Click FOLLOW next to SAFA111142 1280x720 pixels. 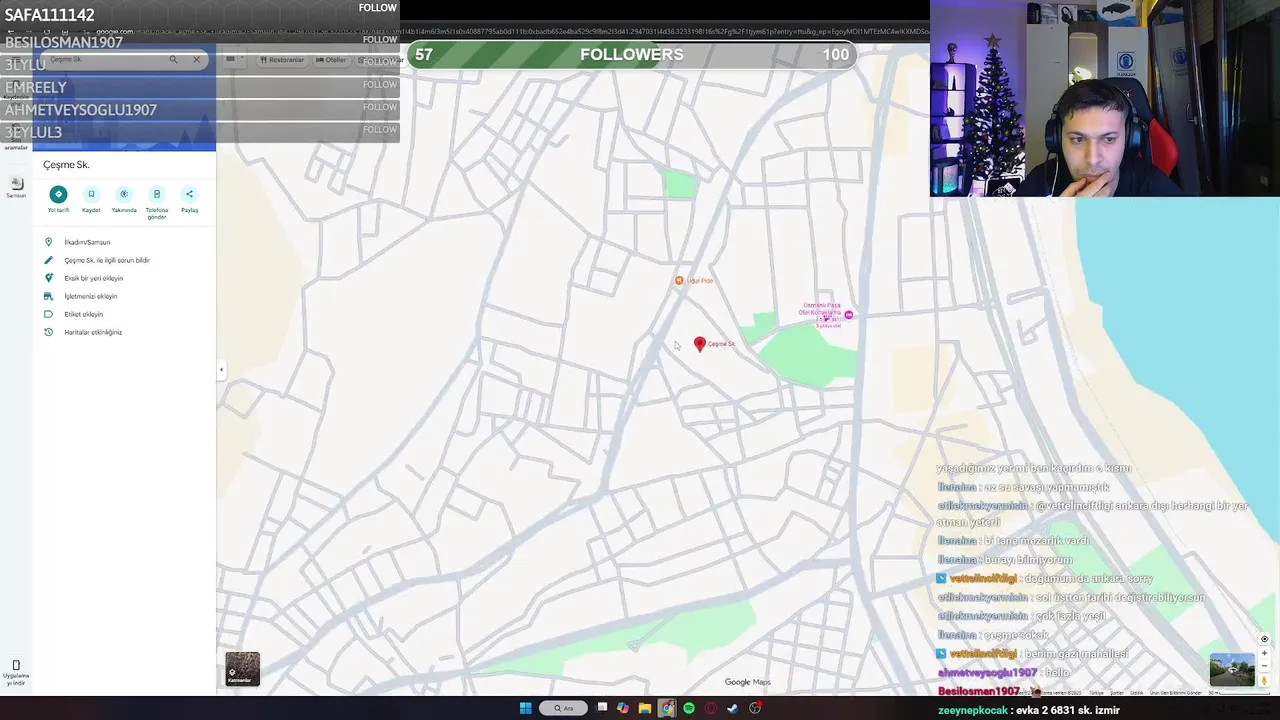[378, 8]
